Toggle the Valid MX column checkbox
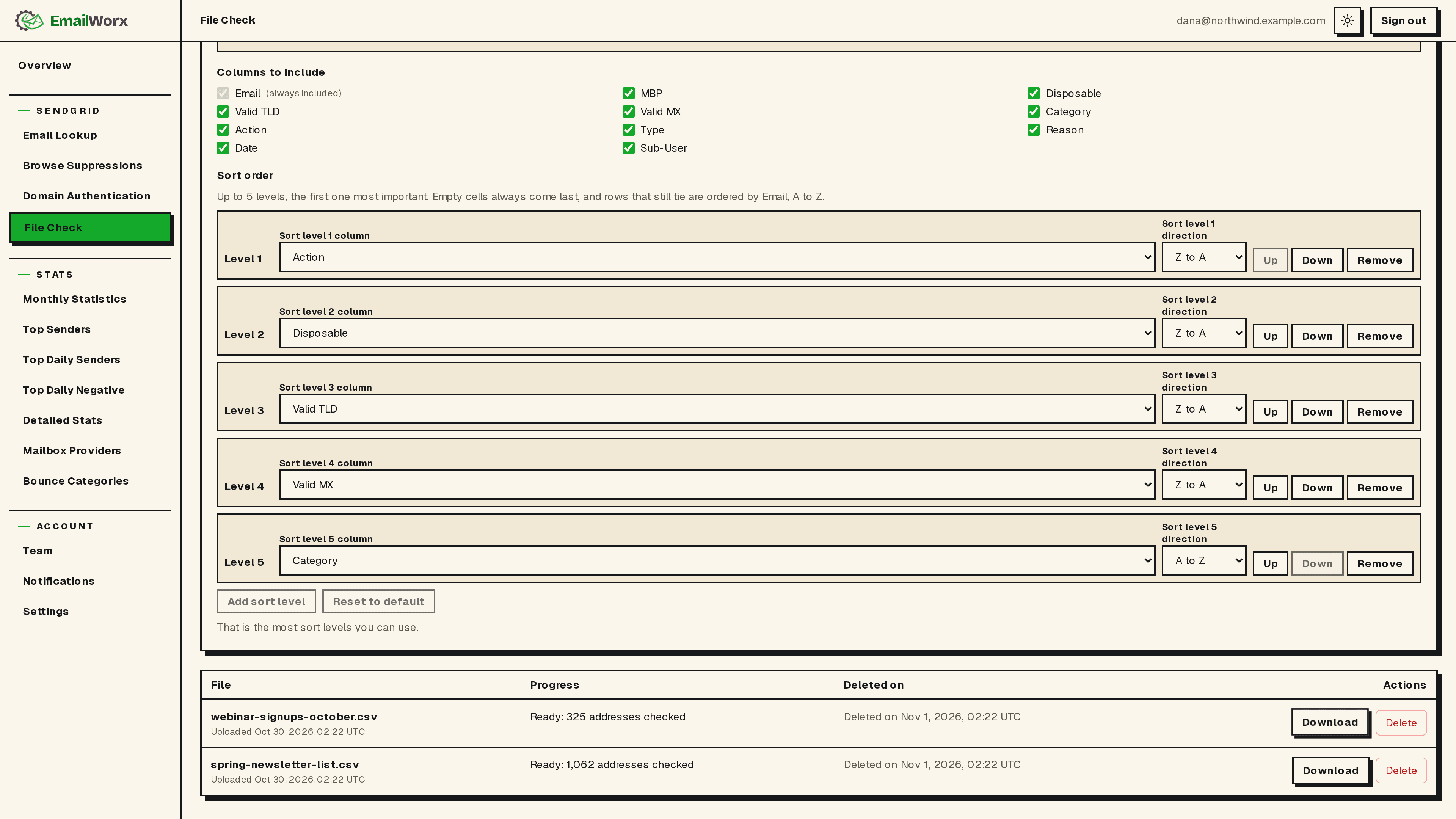Screen dimensions: 1456x819 pos(629,111)
